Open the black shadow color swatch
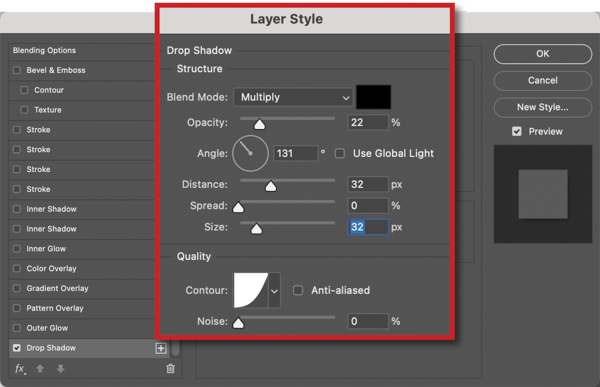600x387 pixels. point(373,97)
